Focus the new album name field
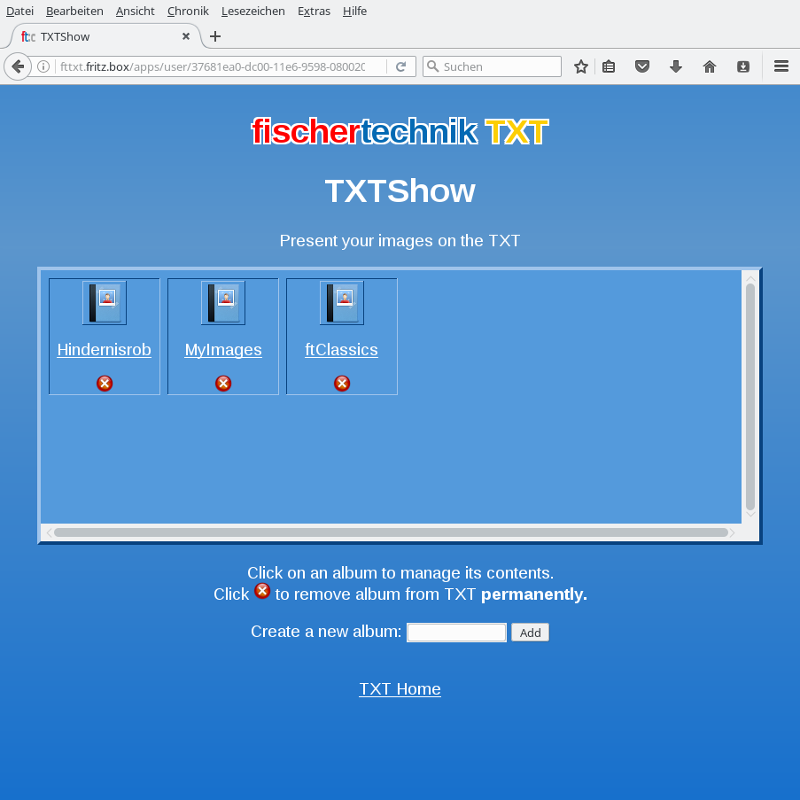 tap(457, 633)
